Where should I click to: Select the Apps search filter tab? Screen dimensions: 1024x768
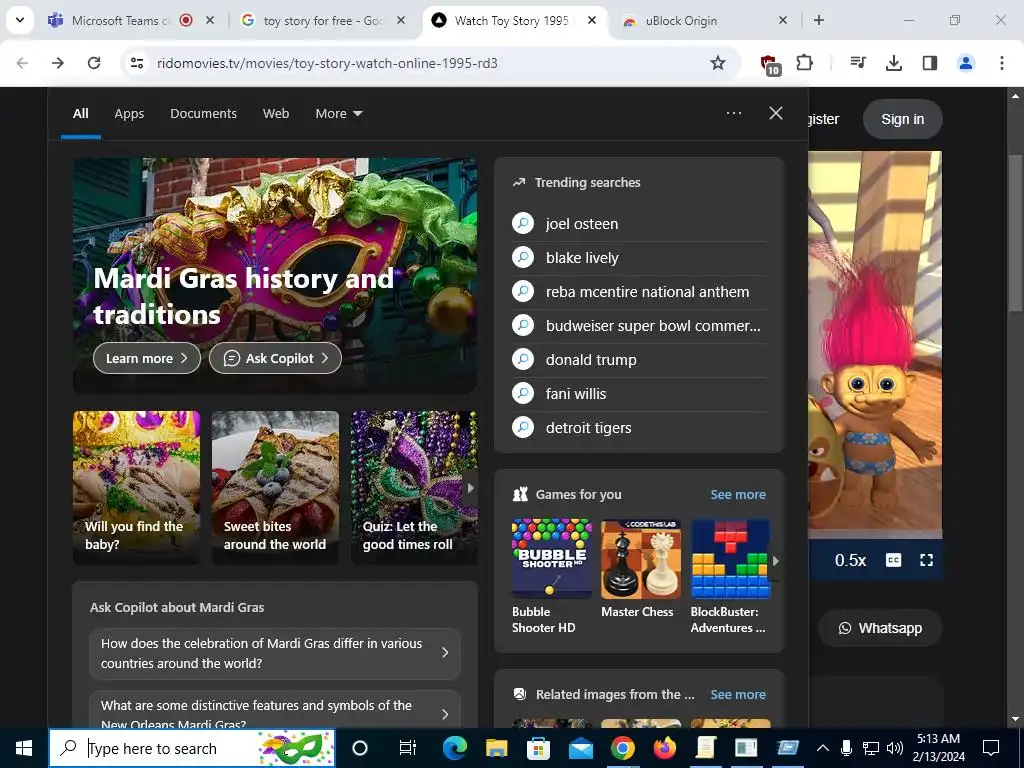pyautogui.click(x=129, y=114)
